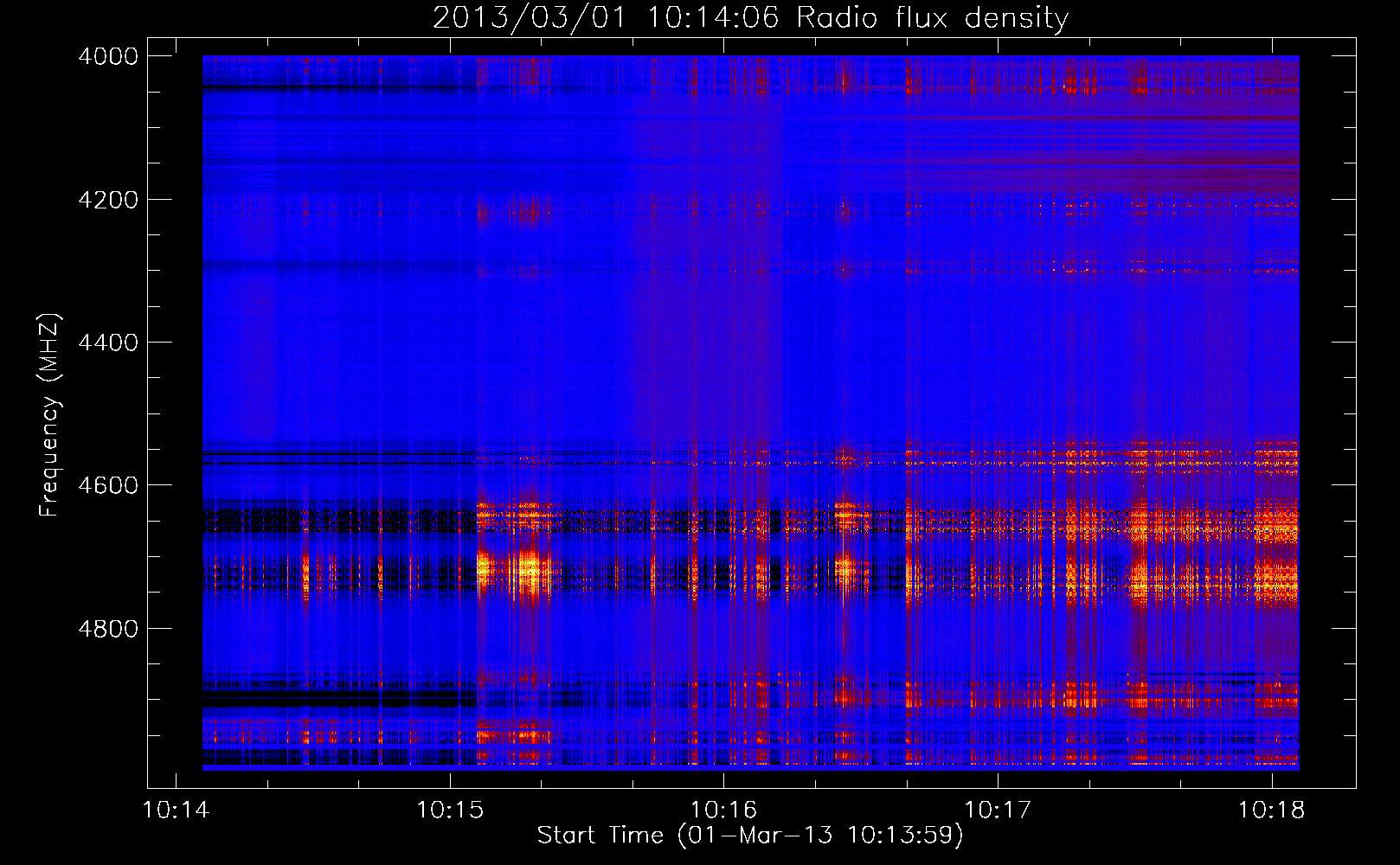Select the 4600 frequency tick label
This screenshot has width=1400, height=865.
pyautogui.click(x=108, y=485)
